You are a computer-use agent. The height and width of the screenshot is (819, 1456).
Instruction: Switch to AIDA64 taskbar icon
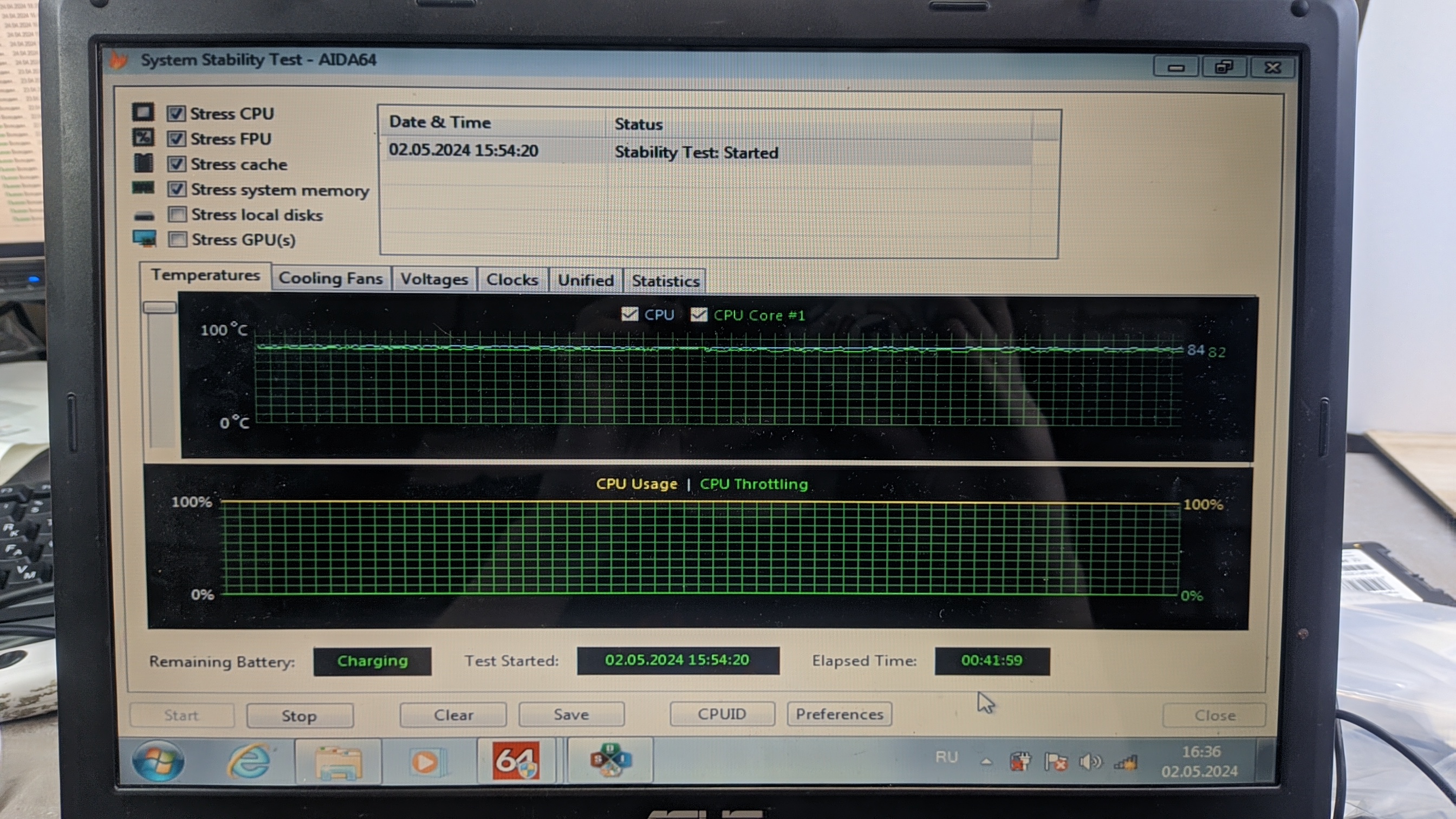(x=516, y=761)
